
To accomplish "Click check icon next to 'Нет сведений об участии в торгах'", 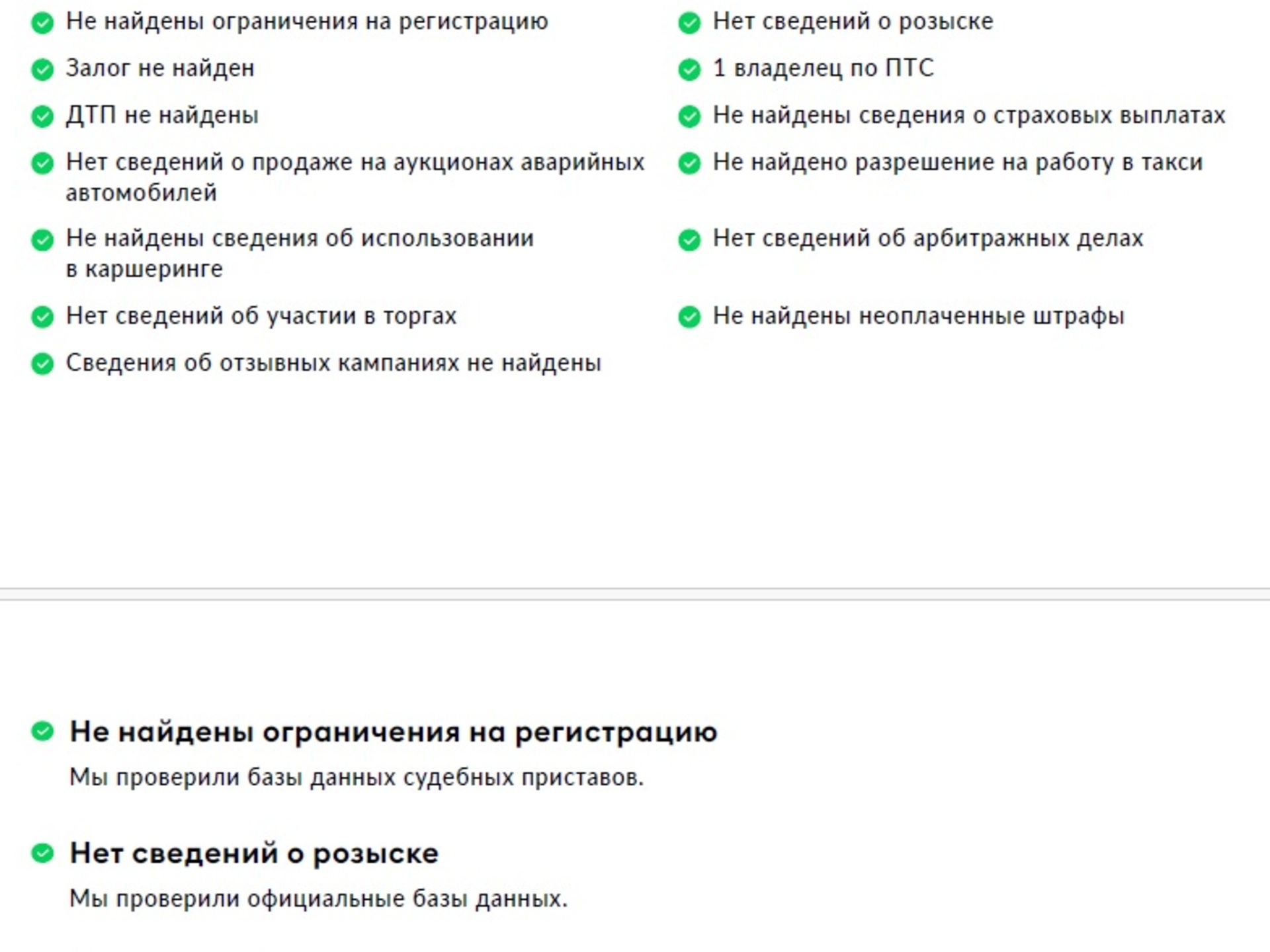I will [x=42, y=317].
